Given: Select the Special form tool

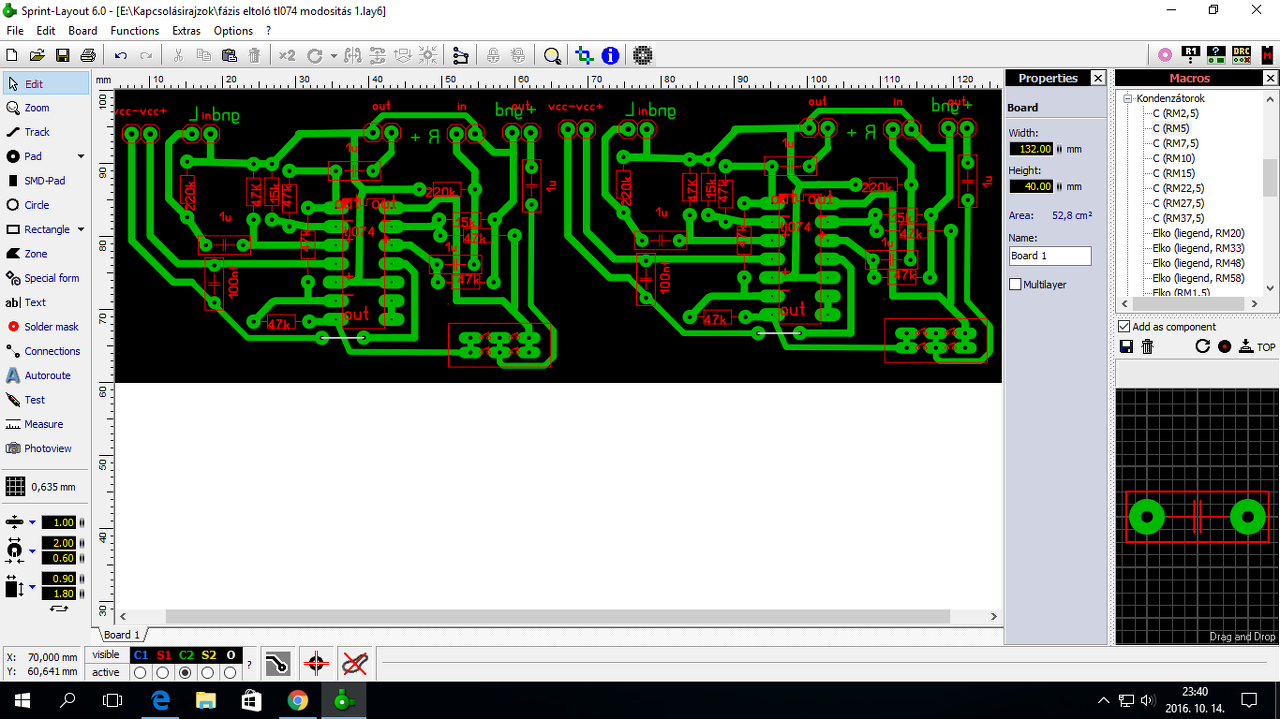Looking at the screenshot, I should click(44, 278).
